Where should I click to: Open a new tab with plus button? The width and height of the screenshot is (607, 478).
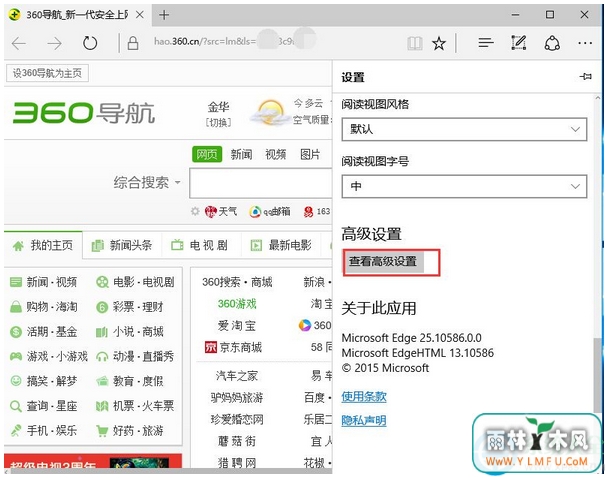tap(164, 15)
